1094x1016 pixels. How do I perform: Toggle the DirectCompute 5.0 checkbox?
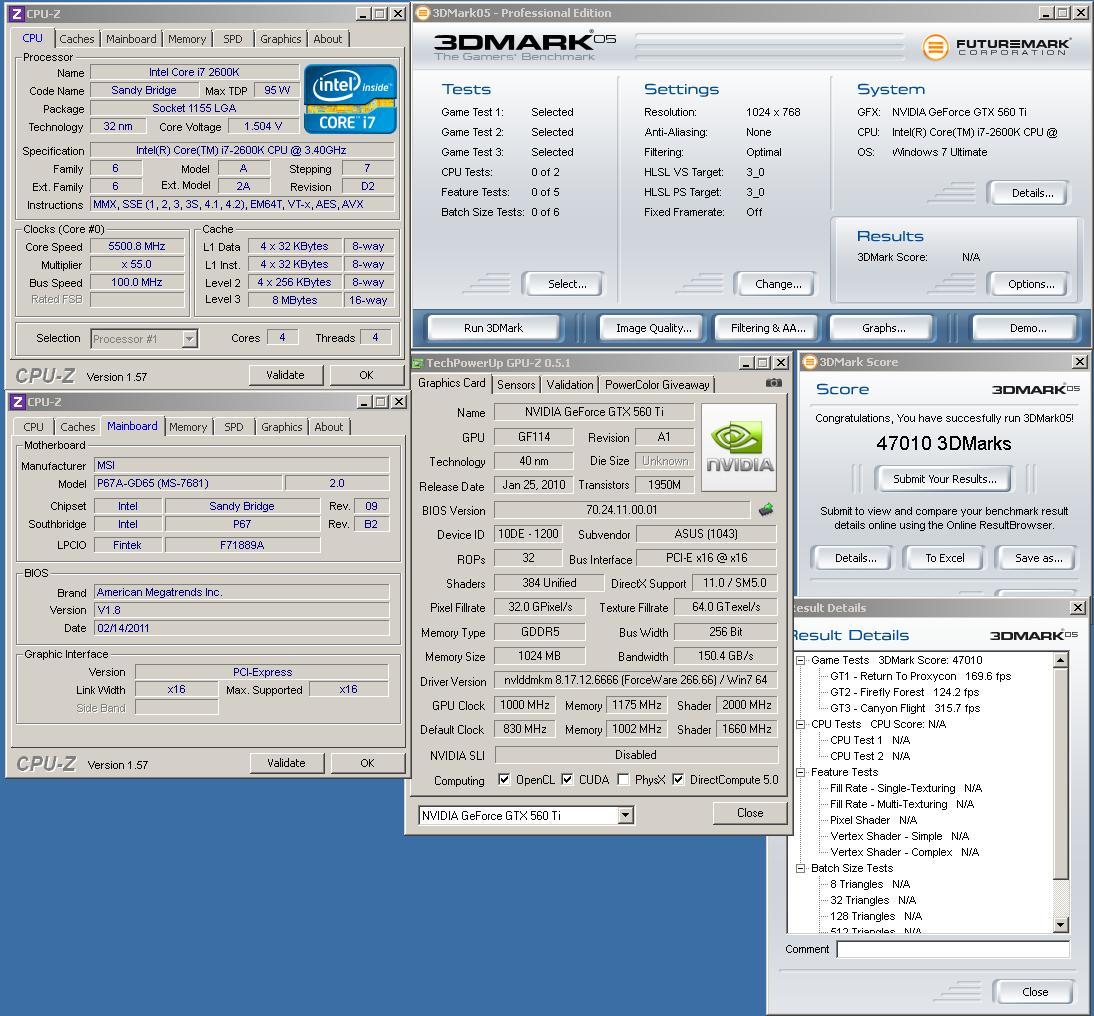[678, 779]
